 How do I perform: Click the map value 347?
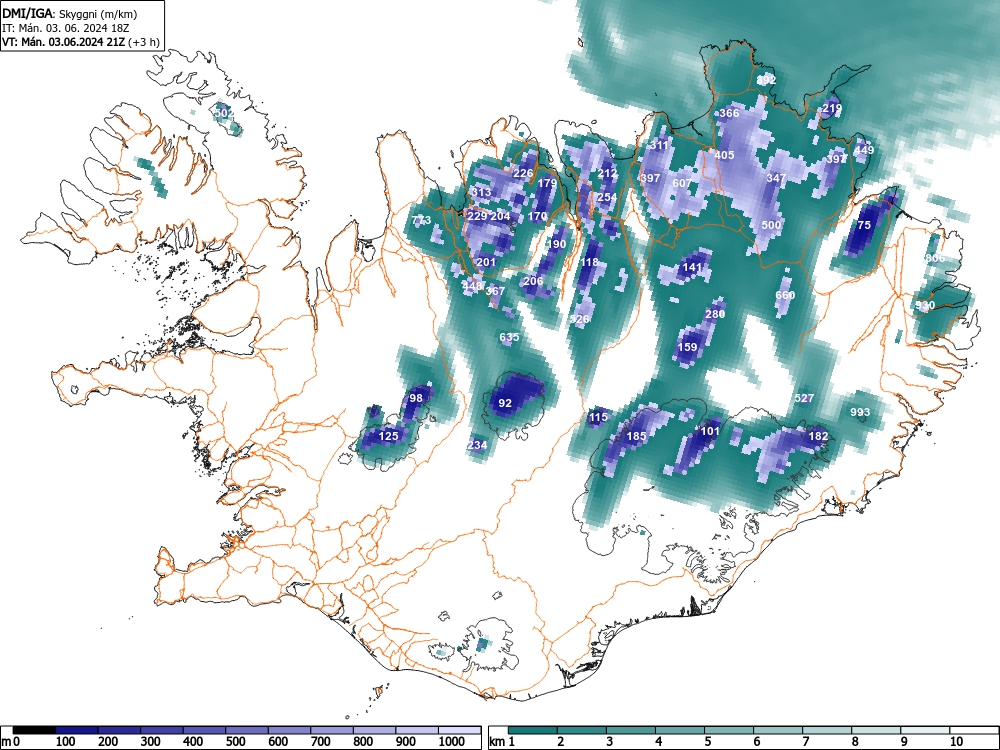(x=776, y=178)
